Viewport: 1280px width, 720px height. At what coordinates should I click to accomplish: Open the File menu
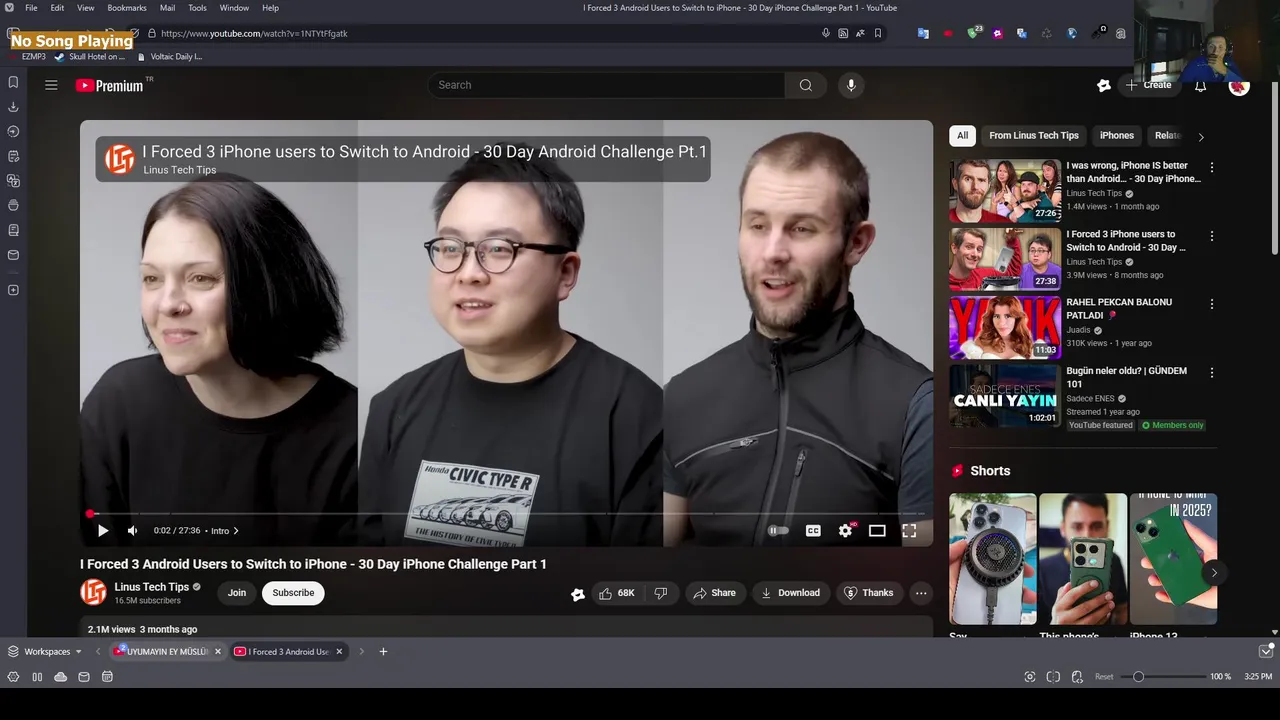(x=31, y=8)
